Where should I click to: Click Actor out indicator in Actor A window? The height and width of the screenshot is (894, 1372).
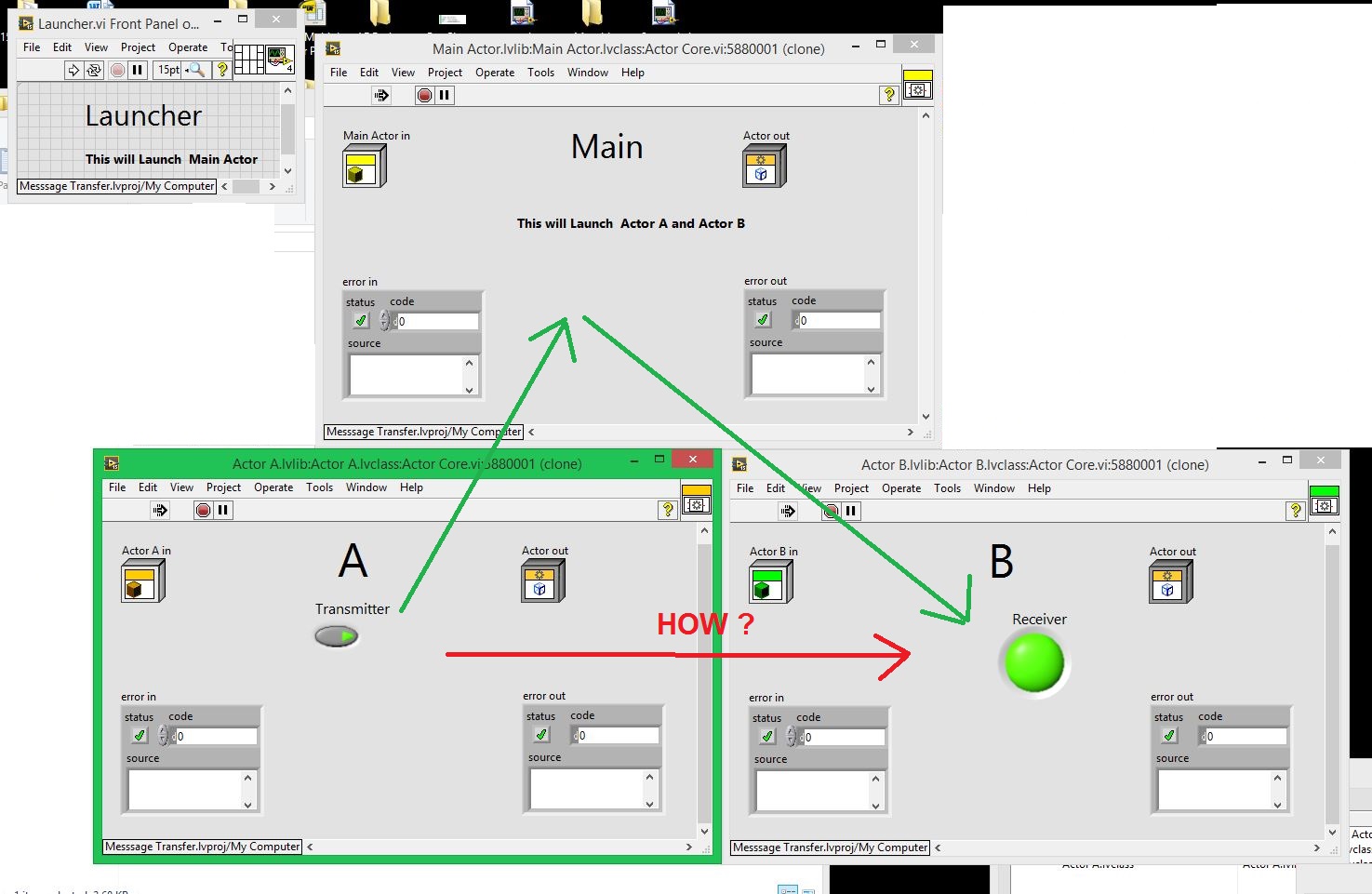tap(543, 581)
